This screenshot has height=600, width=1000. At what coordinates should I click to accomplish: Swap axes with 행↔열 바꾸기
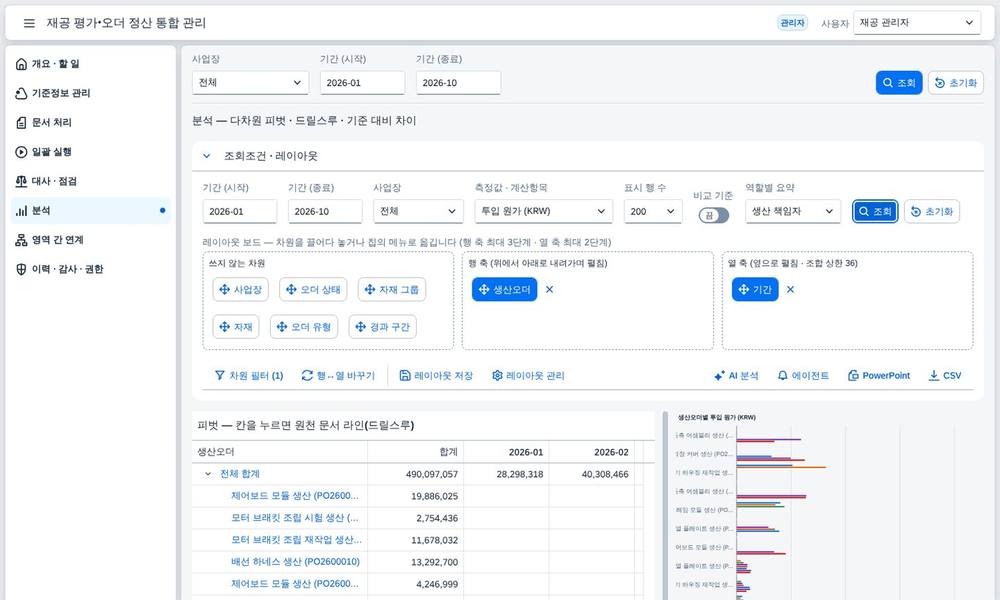[338, 376]
